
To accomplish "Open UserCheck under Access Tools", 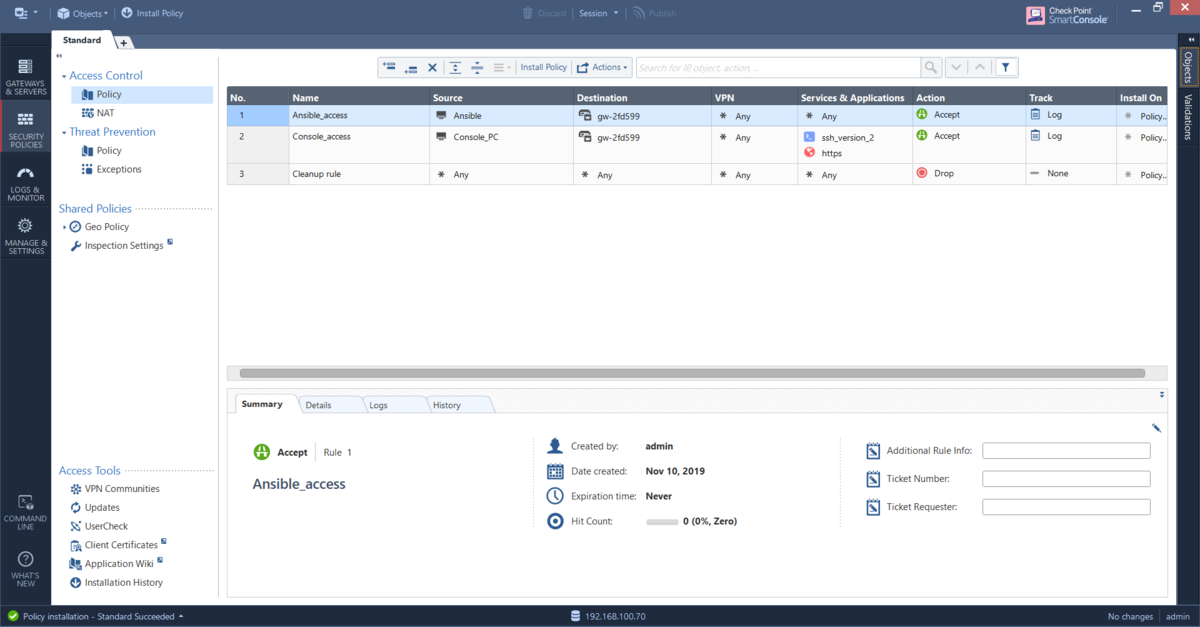I will click(x=99, y=526).
